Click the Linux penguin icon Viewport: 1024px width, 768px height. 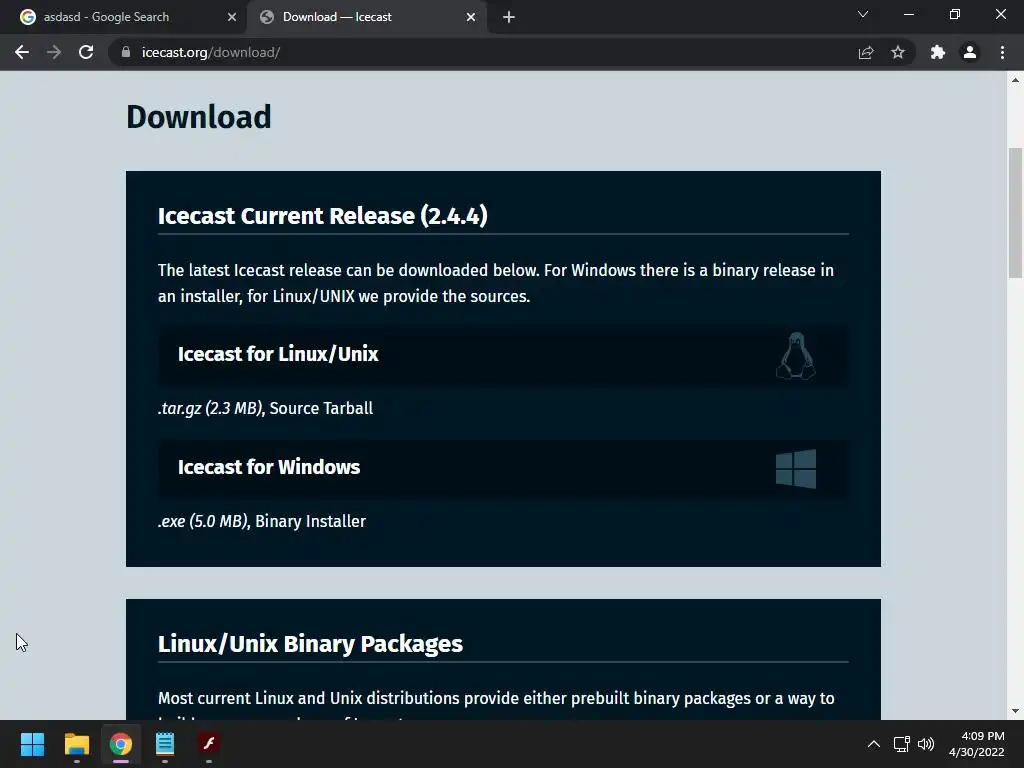click(795, 355)
